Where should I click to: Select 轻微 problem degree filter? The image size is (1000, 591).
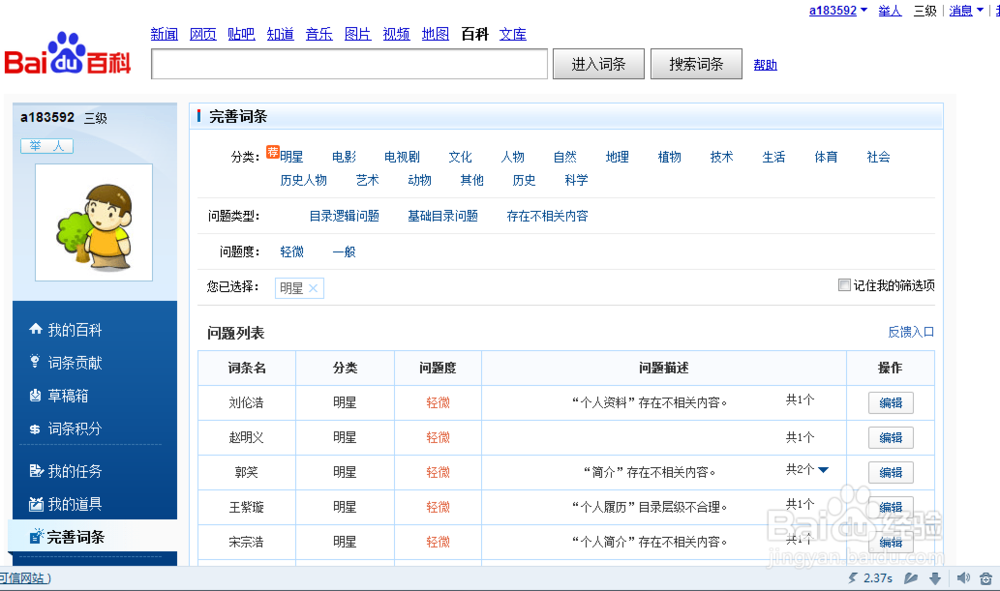point(292,252)
